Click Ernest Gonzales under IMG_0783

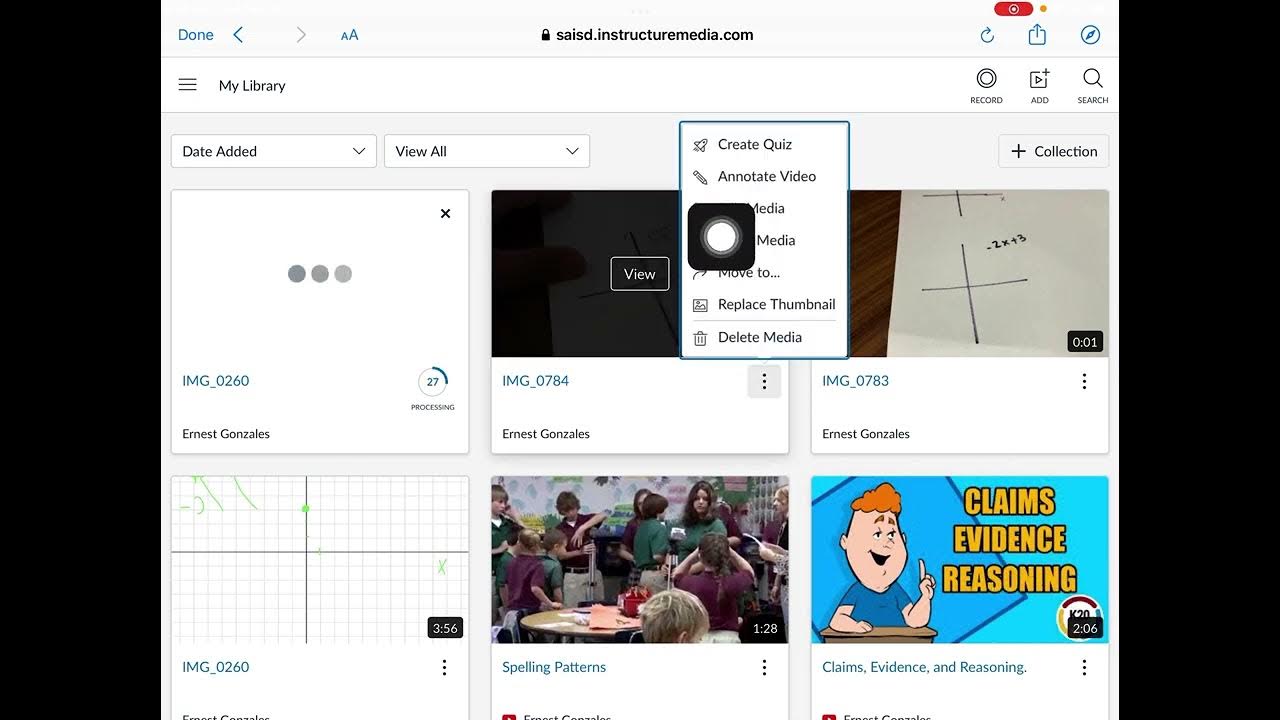866,434
